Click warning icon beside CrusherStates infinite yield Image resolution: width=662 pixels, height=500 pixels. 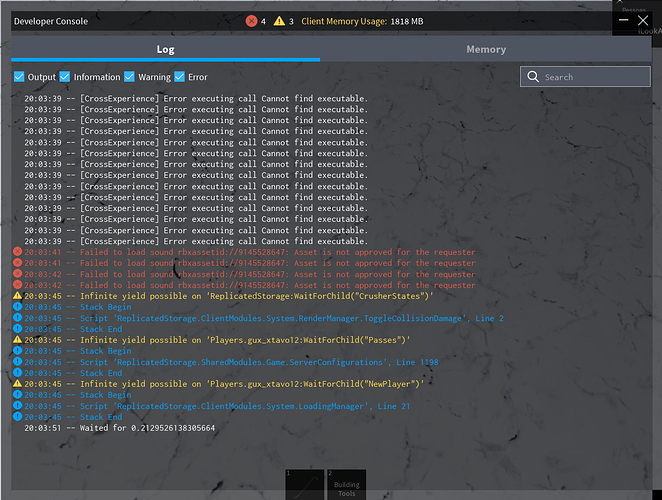[17, 296]
